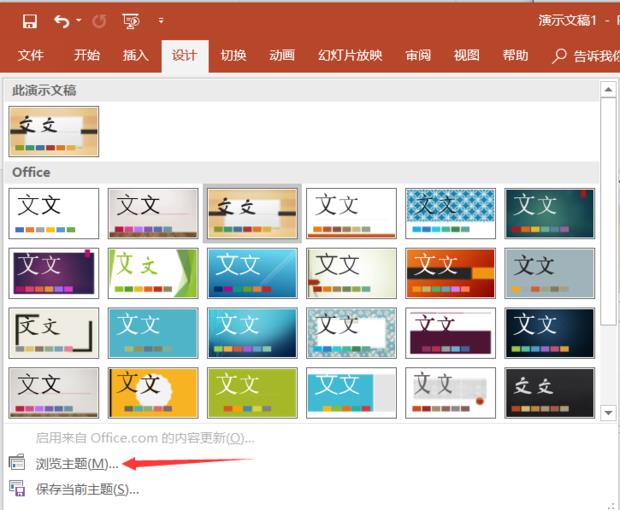Apply the plain white Office theme

pos(54,213)
